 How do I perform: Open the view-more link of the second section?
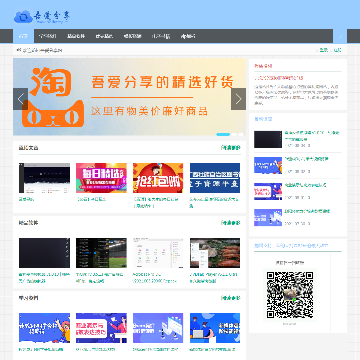[231, 223]
